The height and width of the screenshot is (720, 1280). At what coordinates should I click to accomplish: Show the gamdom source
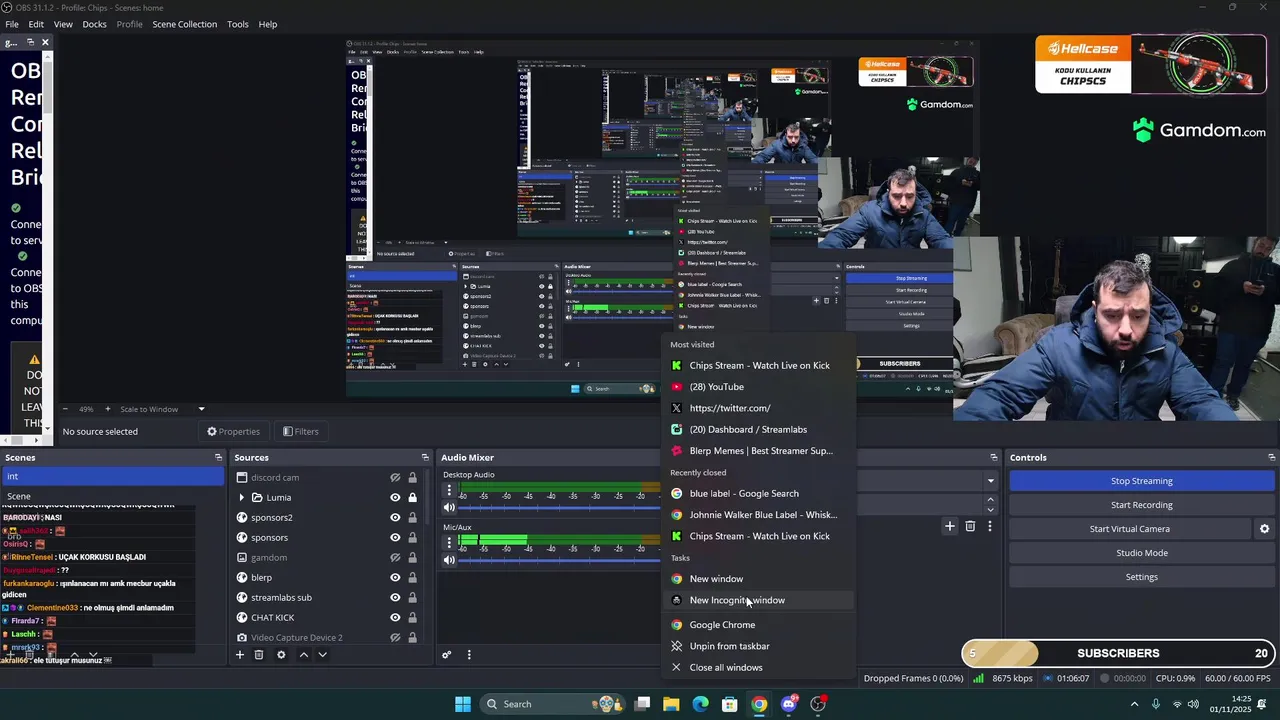point(395,558)
